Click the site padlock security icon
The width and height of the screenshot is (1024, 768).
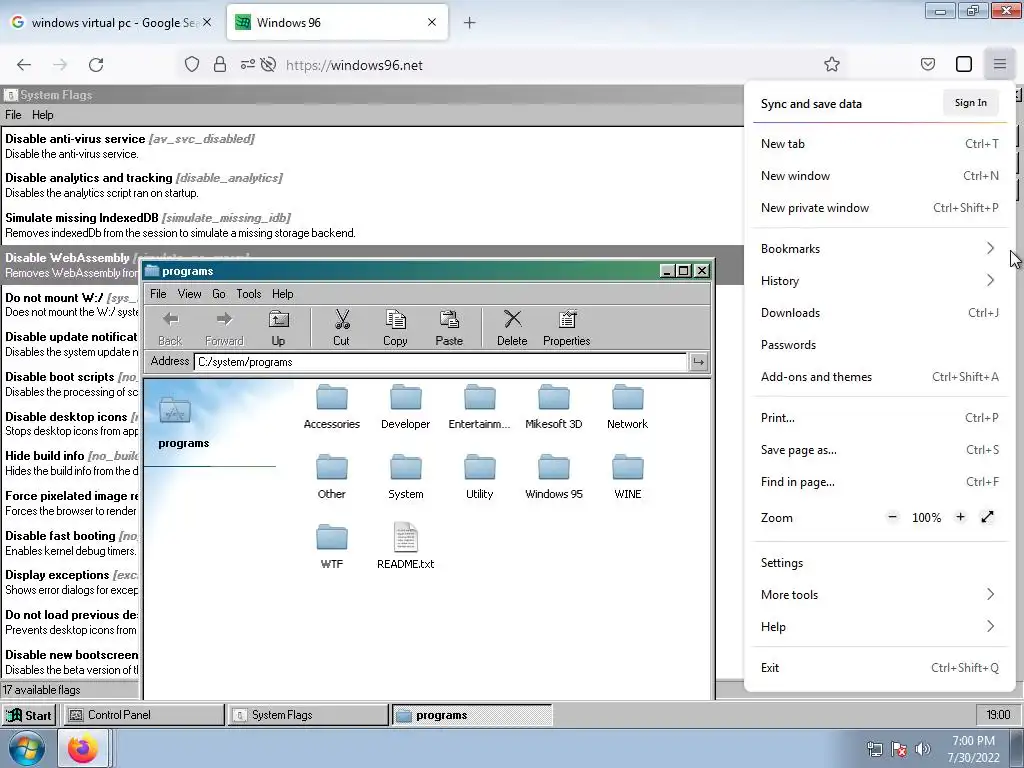click(x=220, y=65)
